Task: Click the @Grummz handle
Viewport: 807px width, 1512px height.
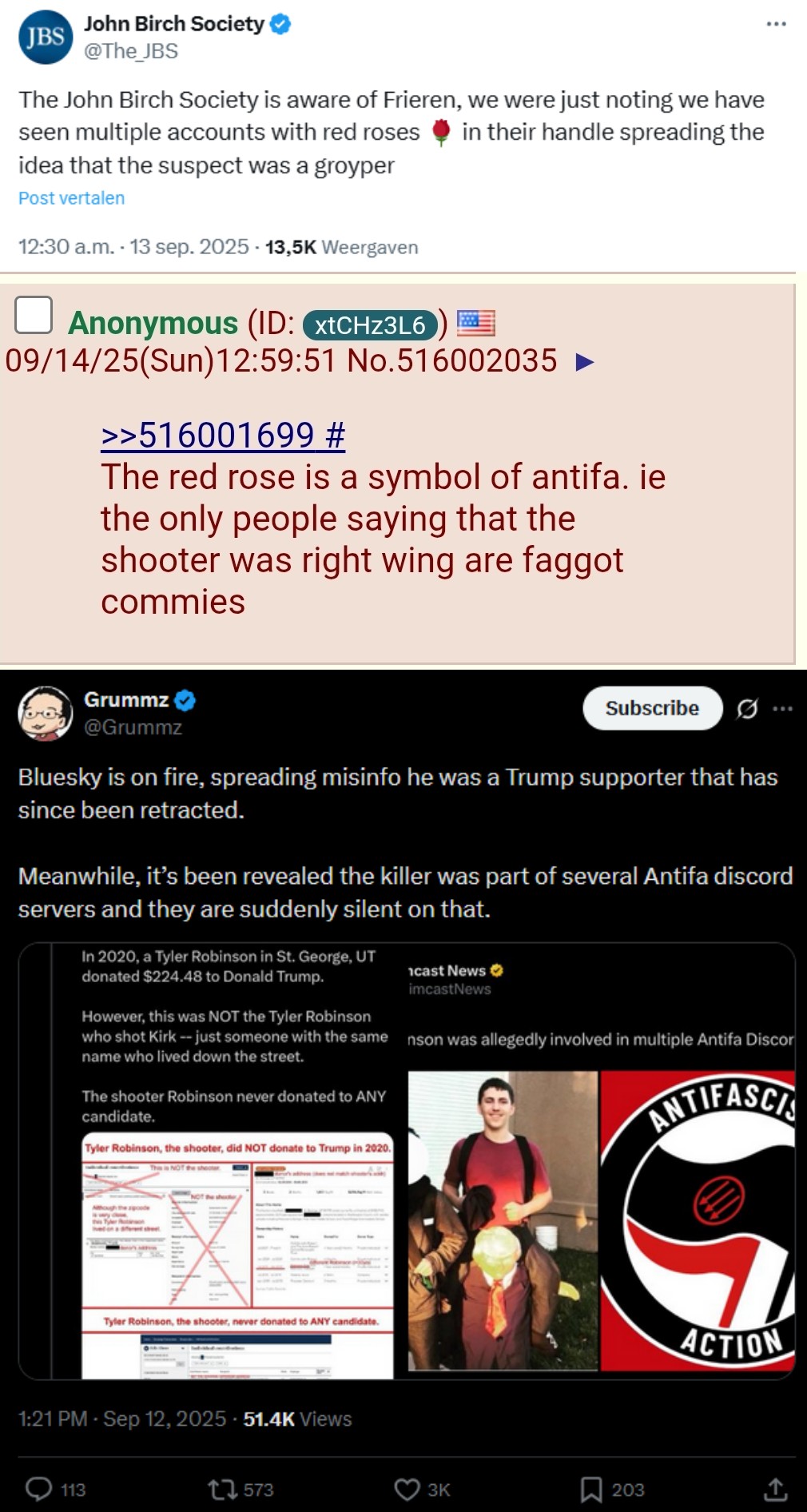Action: point(133,727)
